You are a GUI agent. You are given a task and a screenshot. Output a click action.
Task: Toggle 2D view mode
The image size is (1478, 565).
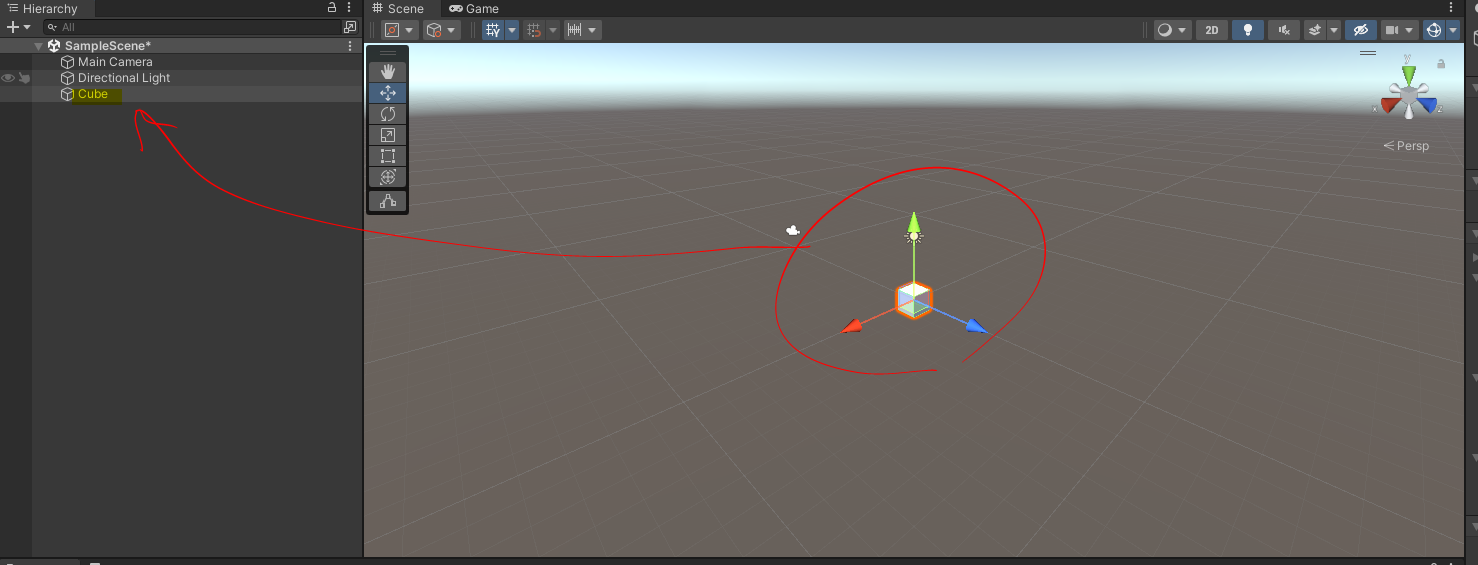(x=1212, y=30)
